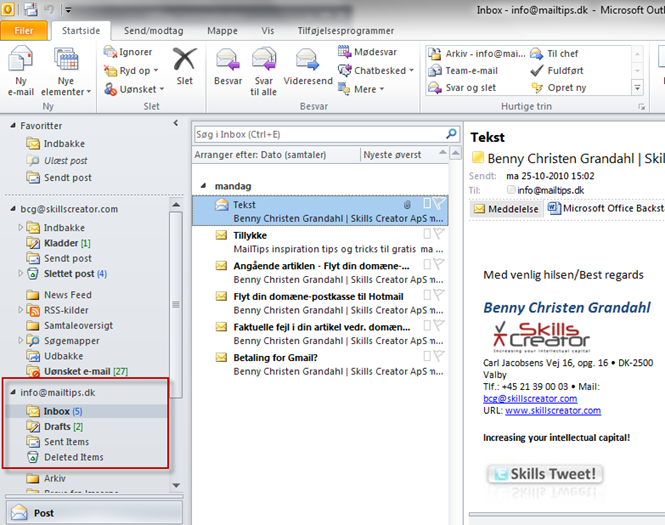
Task: Toggle the flag on the Tillykke message
Action: (x=439, y=234)
